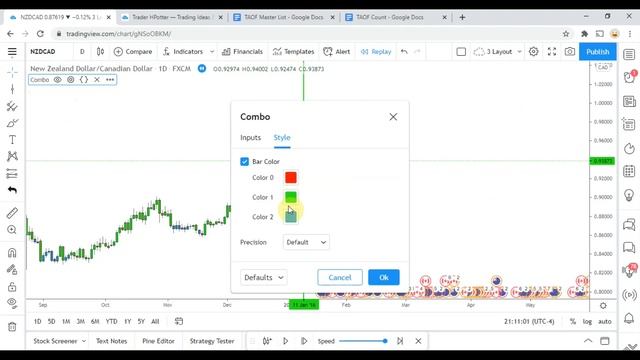Open indicator Templates menu
This screenshot has height=360, width=640.
(x=293, y=52)
